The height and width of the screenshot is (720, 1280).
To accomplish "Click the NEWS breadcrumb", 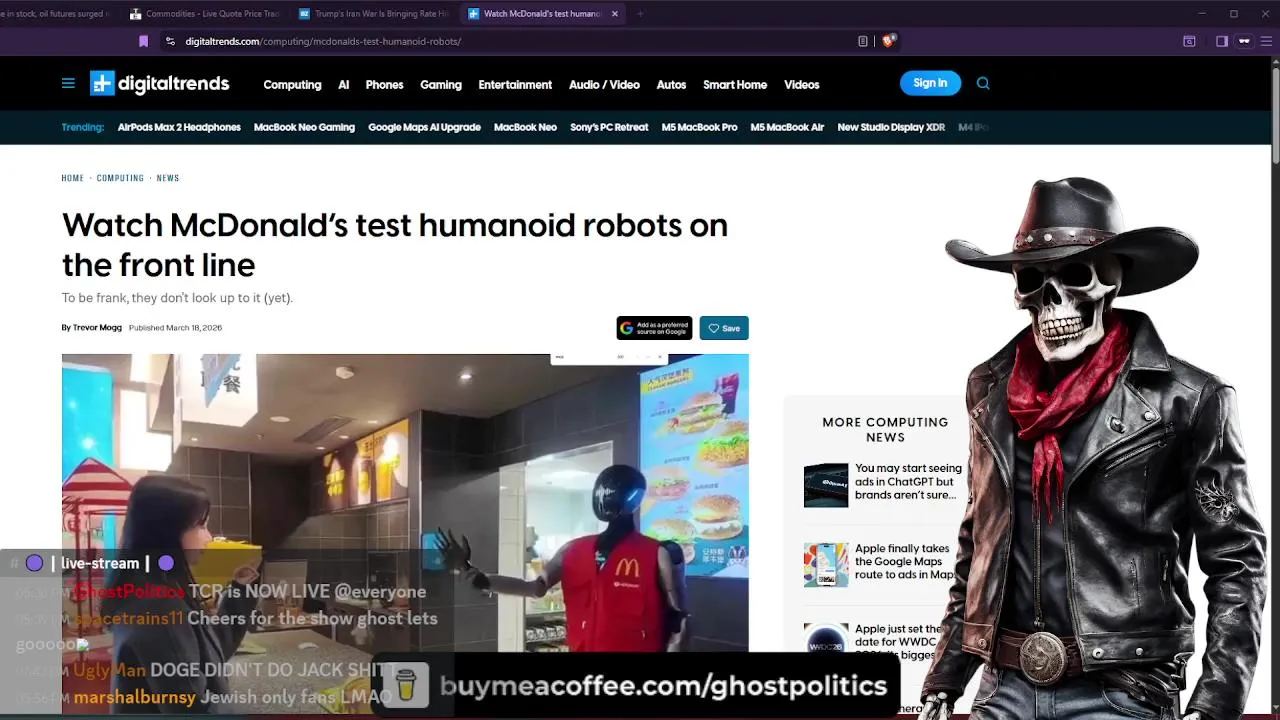I will pyautogui.click(x=168, y=178).
